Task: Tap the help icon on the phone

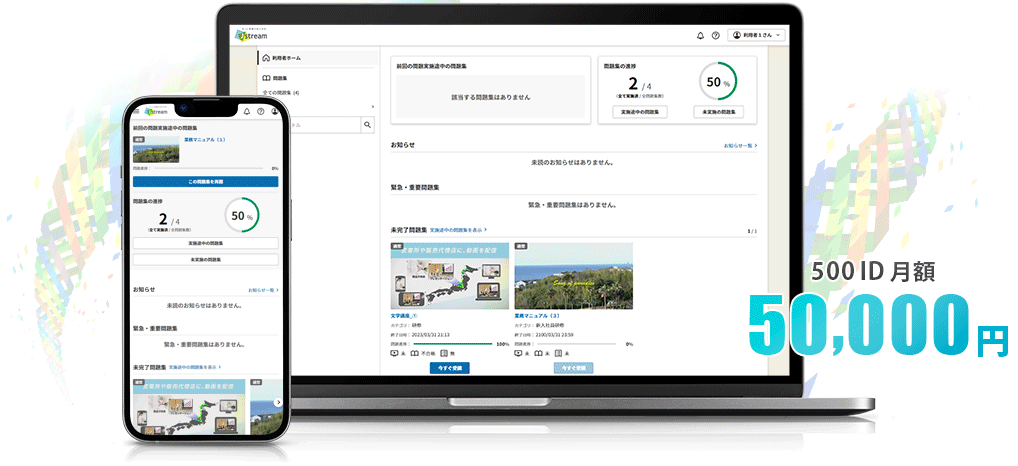Action: (261, 111)
